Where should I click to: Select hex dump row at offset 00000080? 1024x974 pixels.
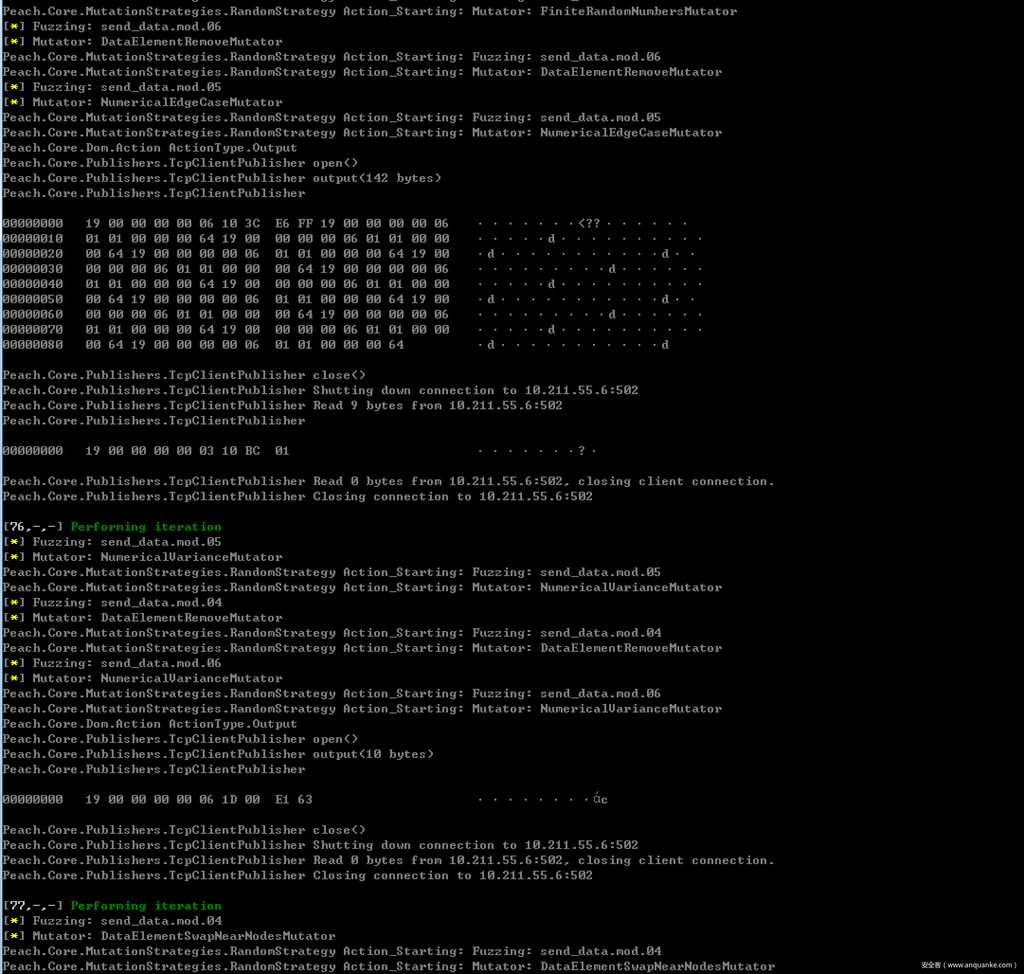click(245, 345)
